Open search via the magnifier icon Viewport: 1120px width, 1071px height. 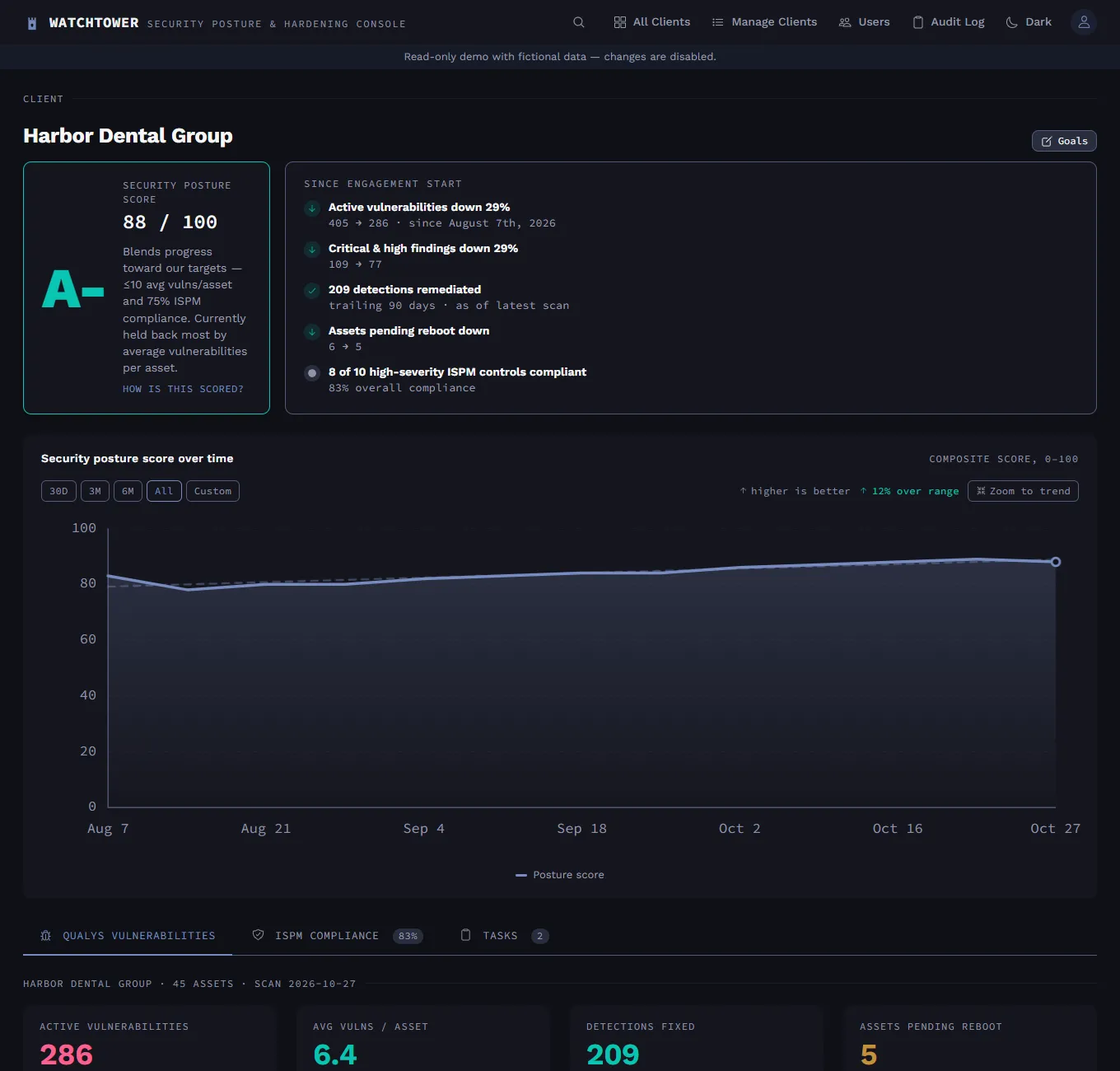point(579,22)
